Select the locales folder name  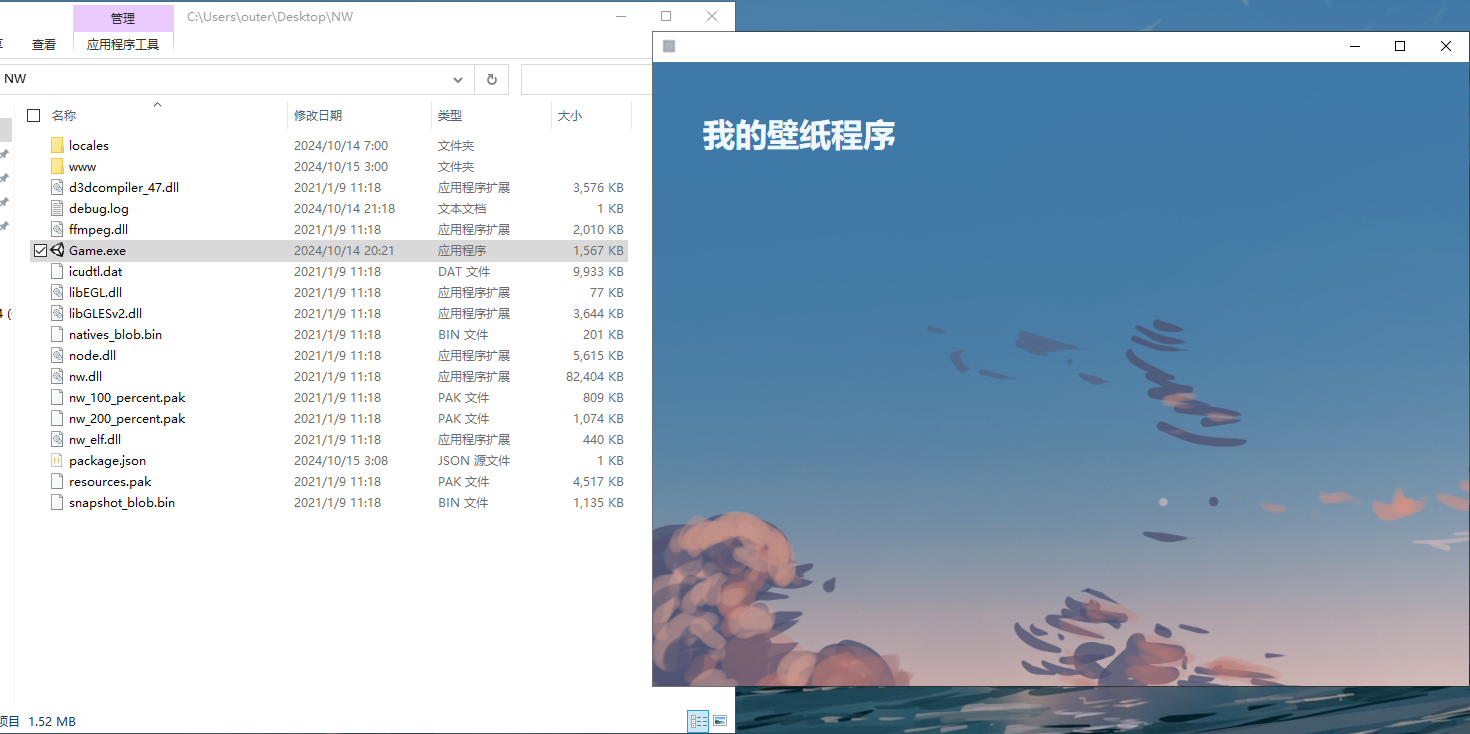(89, 146)
